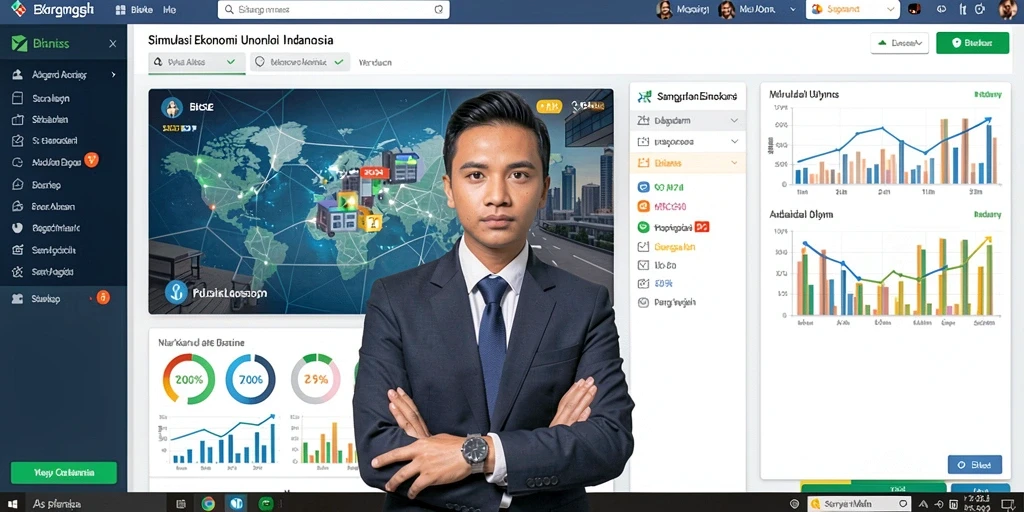This screenshot has width=1024, height=512.
Task: Open the Dasca dropdown button
Action: pyautogui.click(x=900, y=43)
